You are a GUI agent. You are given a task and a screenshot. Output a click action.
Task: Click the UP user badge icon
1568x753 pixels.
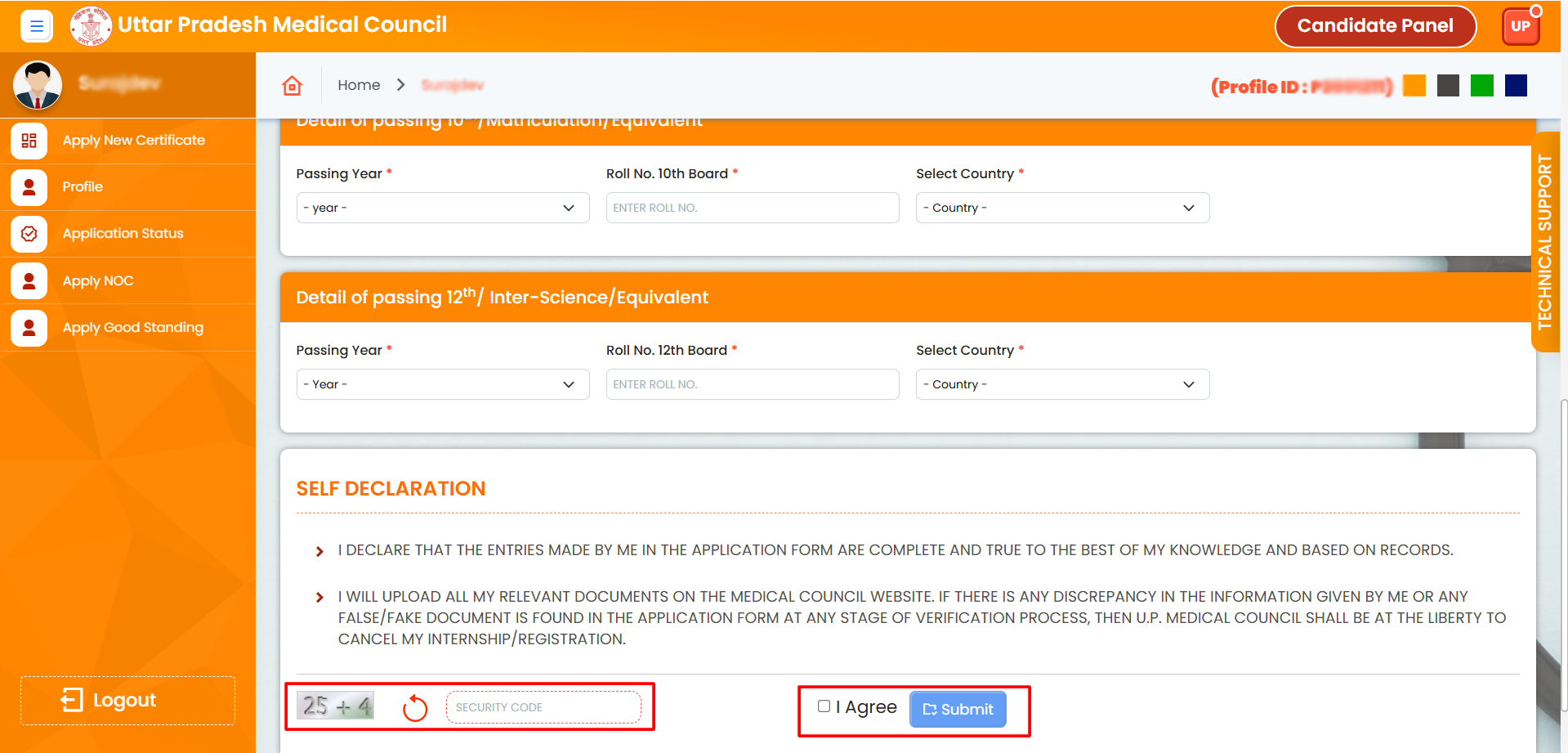[1520, 26]
